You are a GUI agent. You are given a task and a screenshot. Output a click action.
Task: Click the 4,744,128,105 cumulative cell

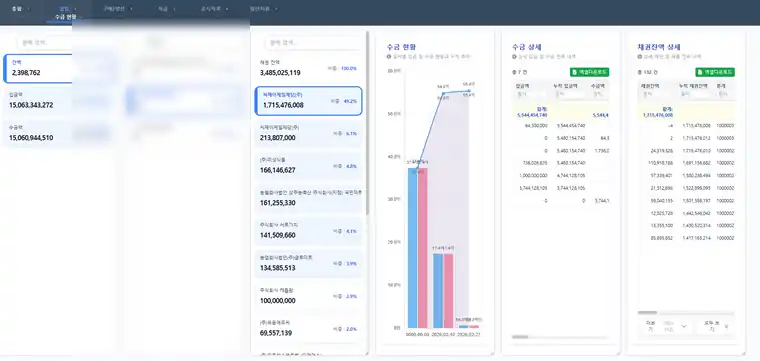571,175
